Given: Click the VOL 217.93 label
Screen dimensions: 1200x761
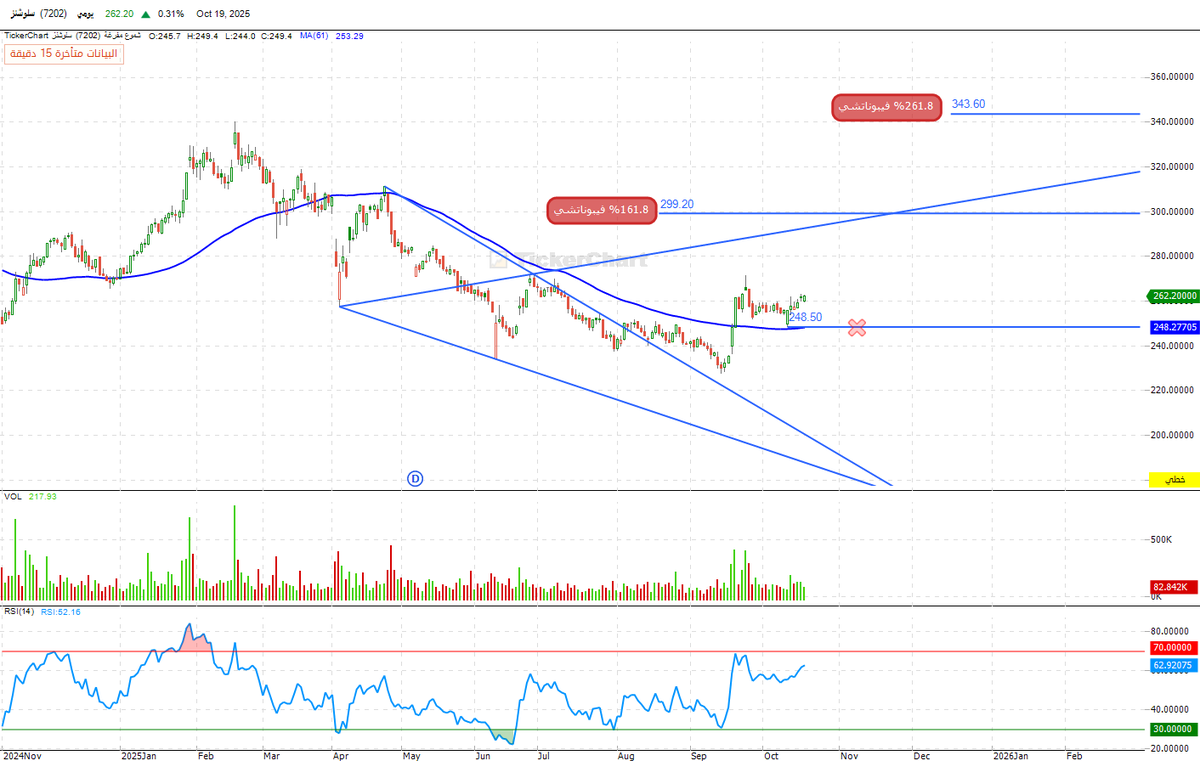Looking at the screenshot, I should 30,496.
